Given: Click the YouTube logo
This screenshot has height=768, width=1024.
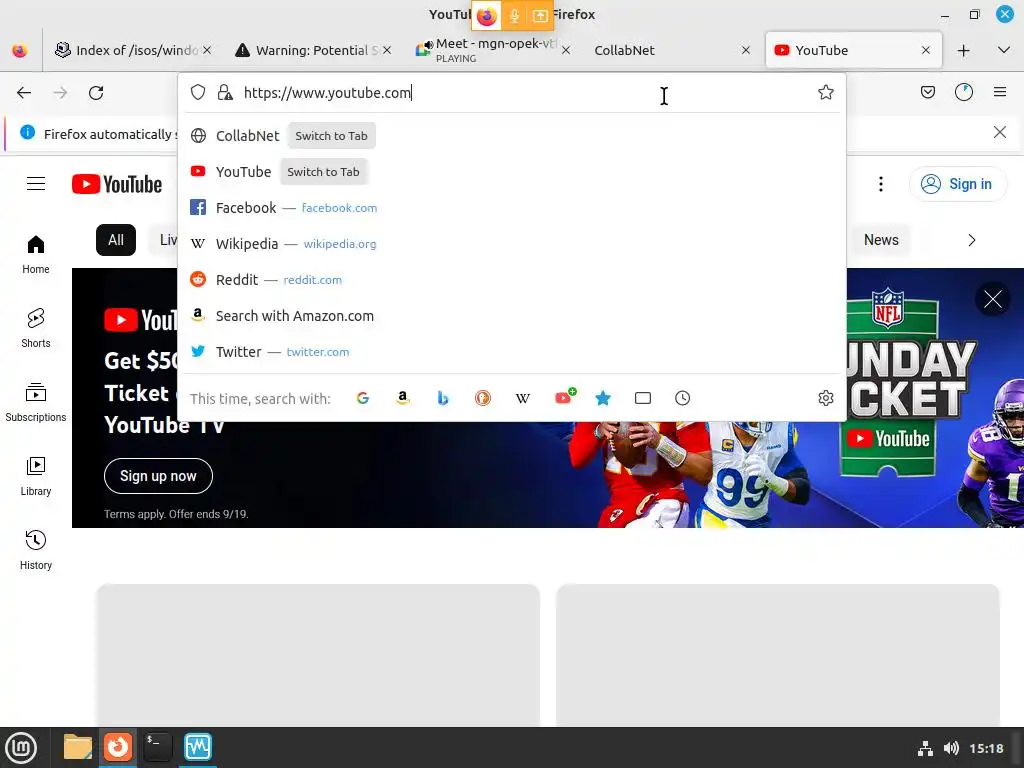Looking at the screenshot, I should [117, 184].
